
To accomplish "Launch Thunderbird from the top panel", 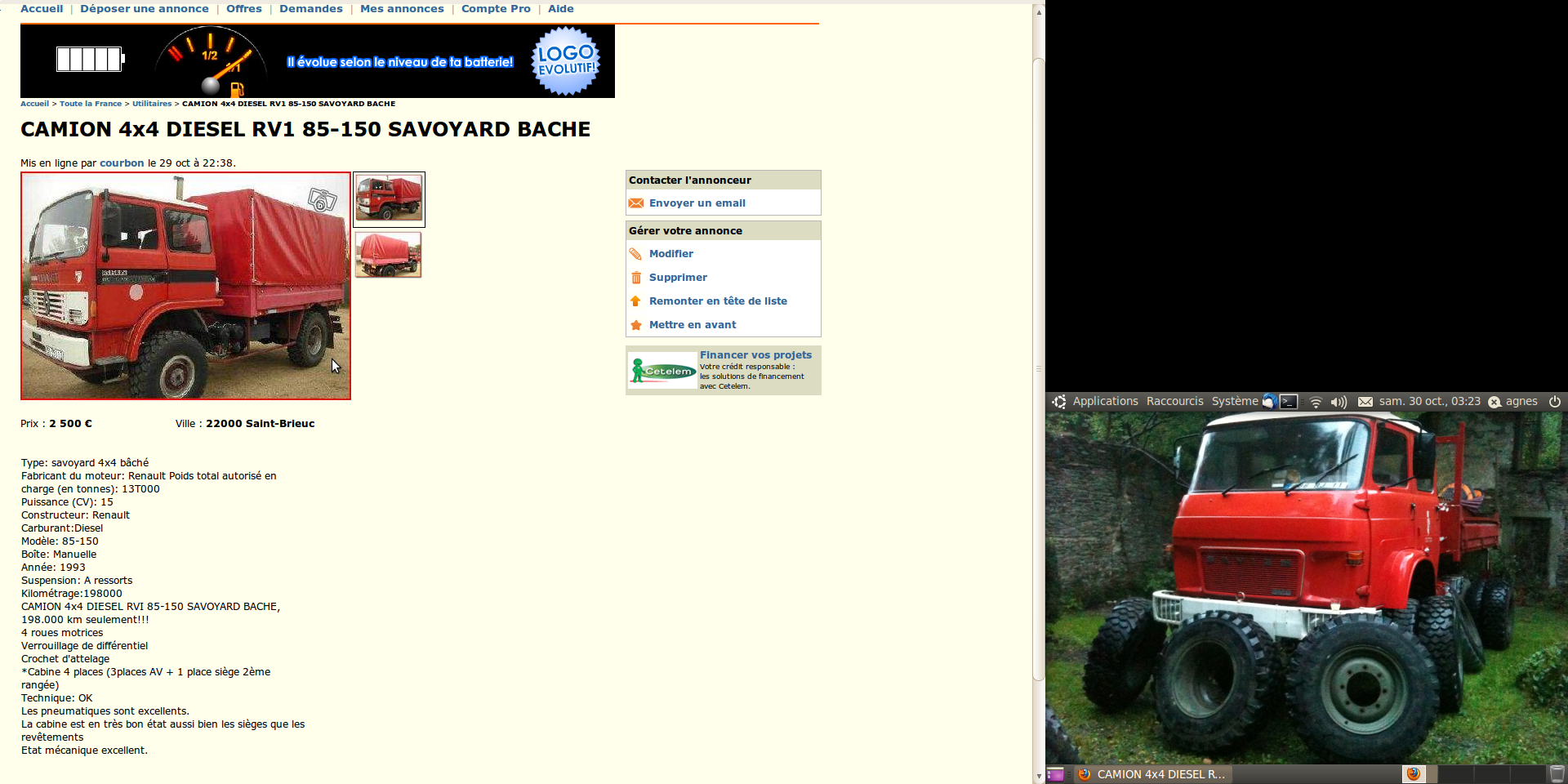I will point(1269,401).
